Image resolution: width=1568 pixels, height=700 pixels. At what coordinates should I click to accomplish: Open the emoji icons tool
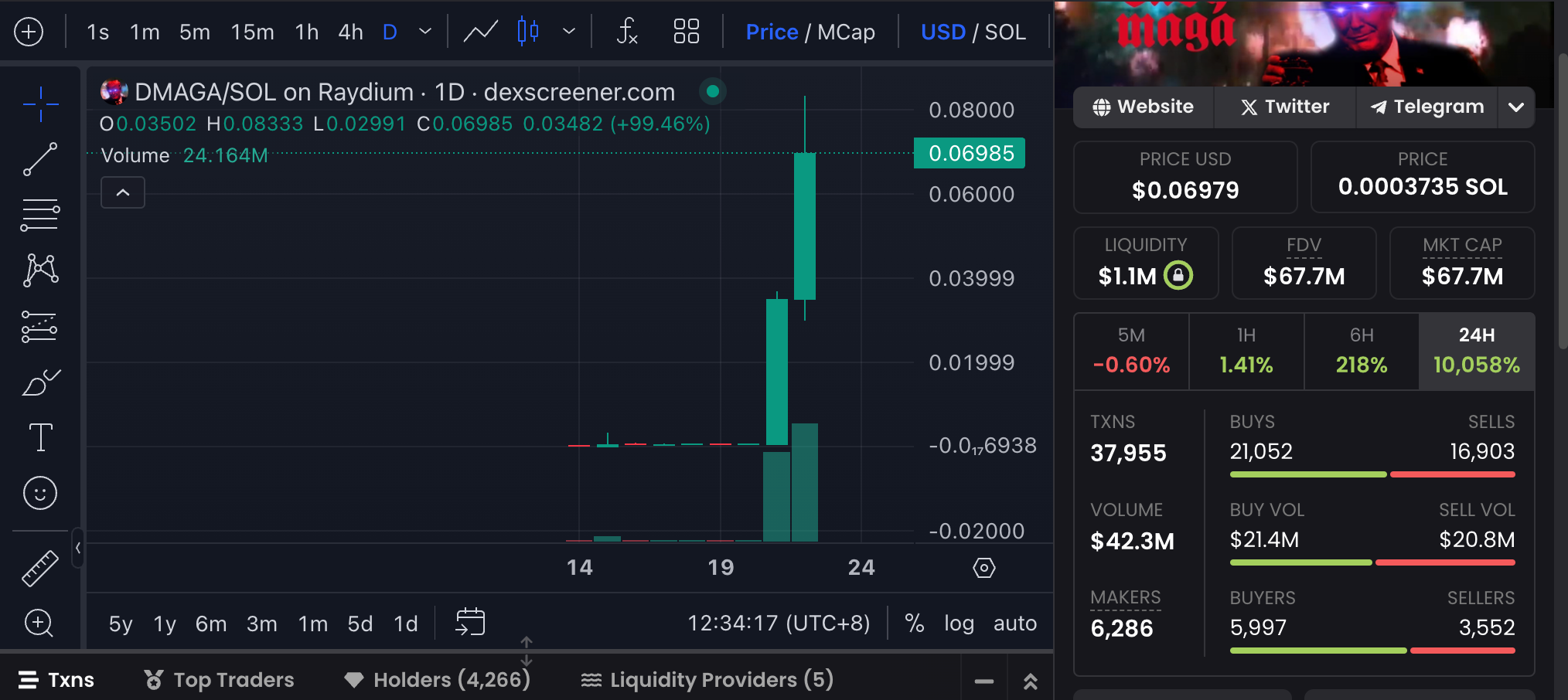point(40,493)
